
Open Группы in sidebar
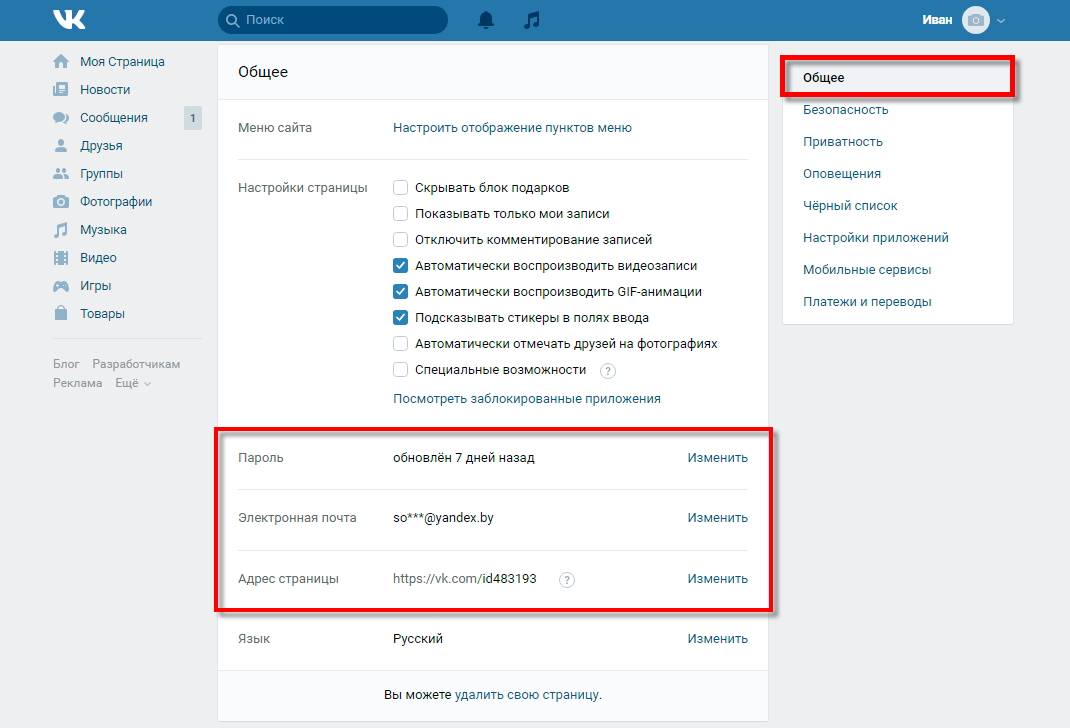tap(101, 173)
